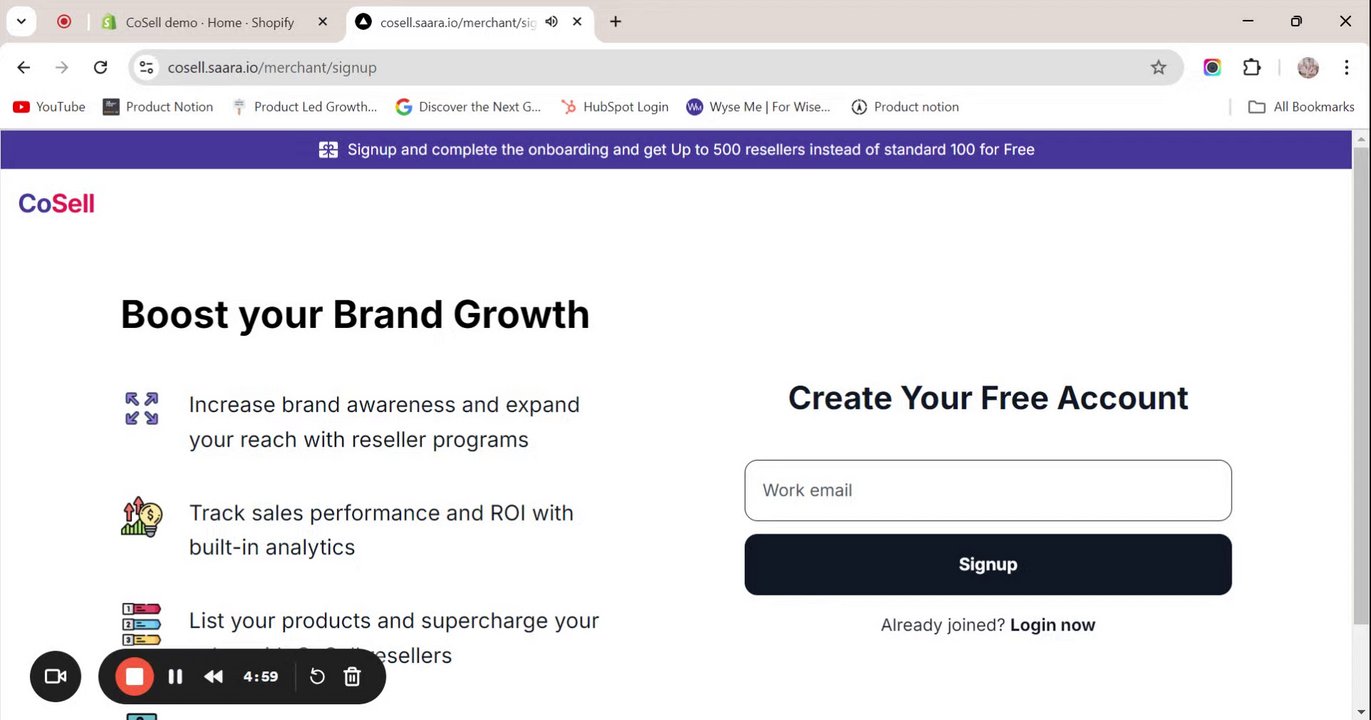Open the HubSpot Login bookmark
The image size is (1371, 720).
coord(614,107)
